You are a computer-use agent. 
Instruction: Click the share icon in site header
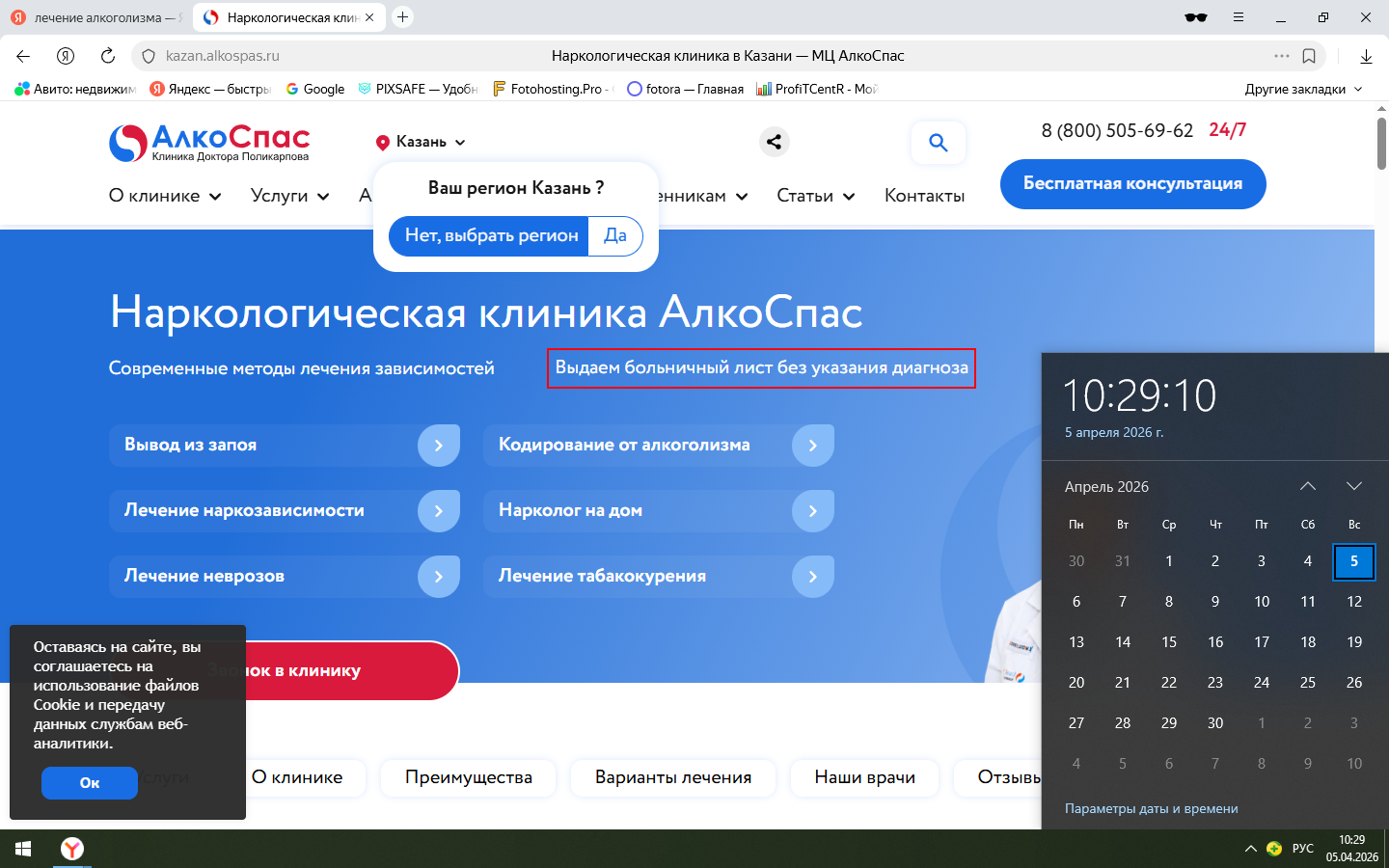point(774,142)
